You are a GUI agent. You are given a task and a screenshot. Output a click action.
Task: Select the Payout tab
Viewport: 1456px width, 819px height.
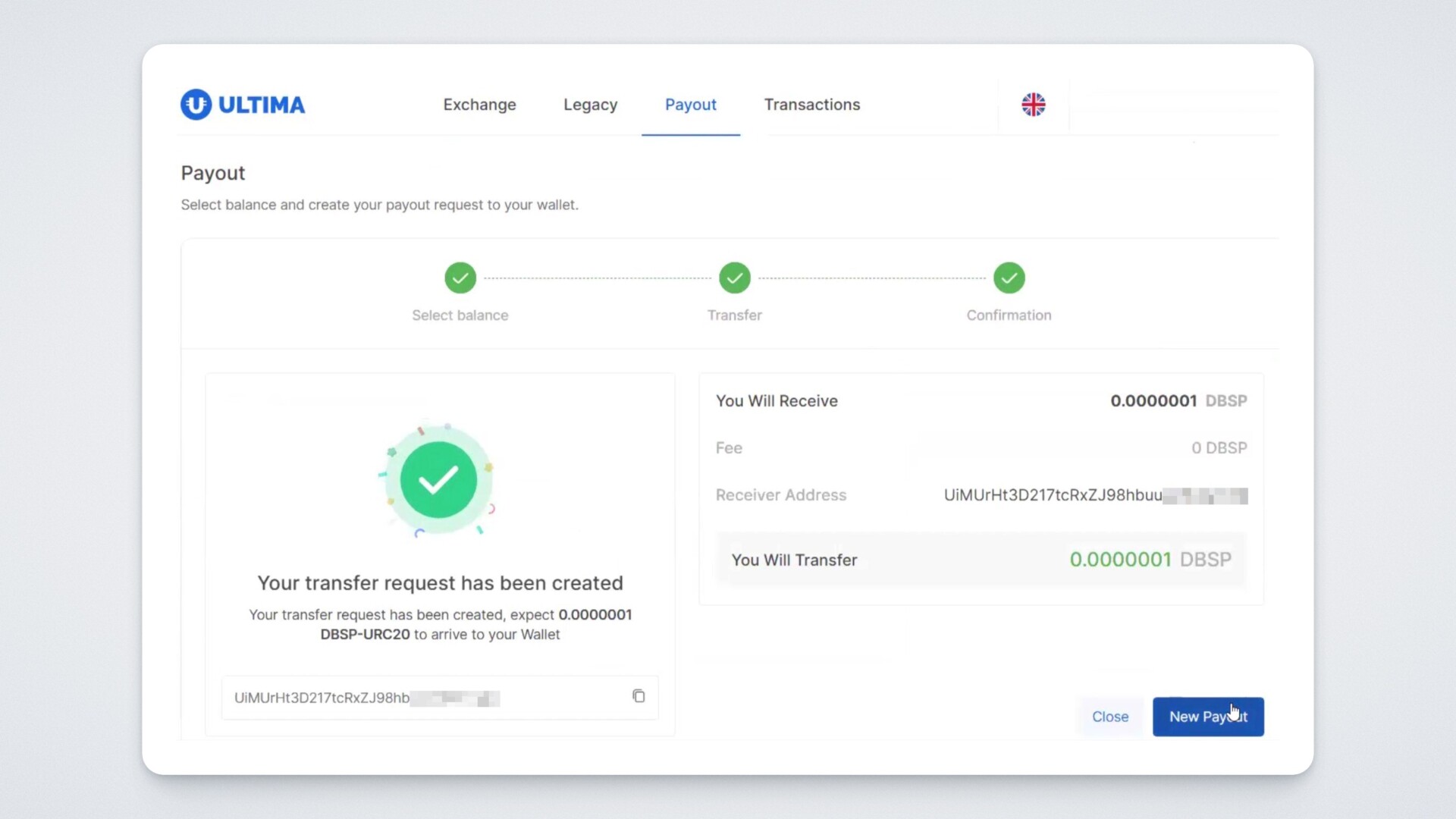tap(690, 105)
